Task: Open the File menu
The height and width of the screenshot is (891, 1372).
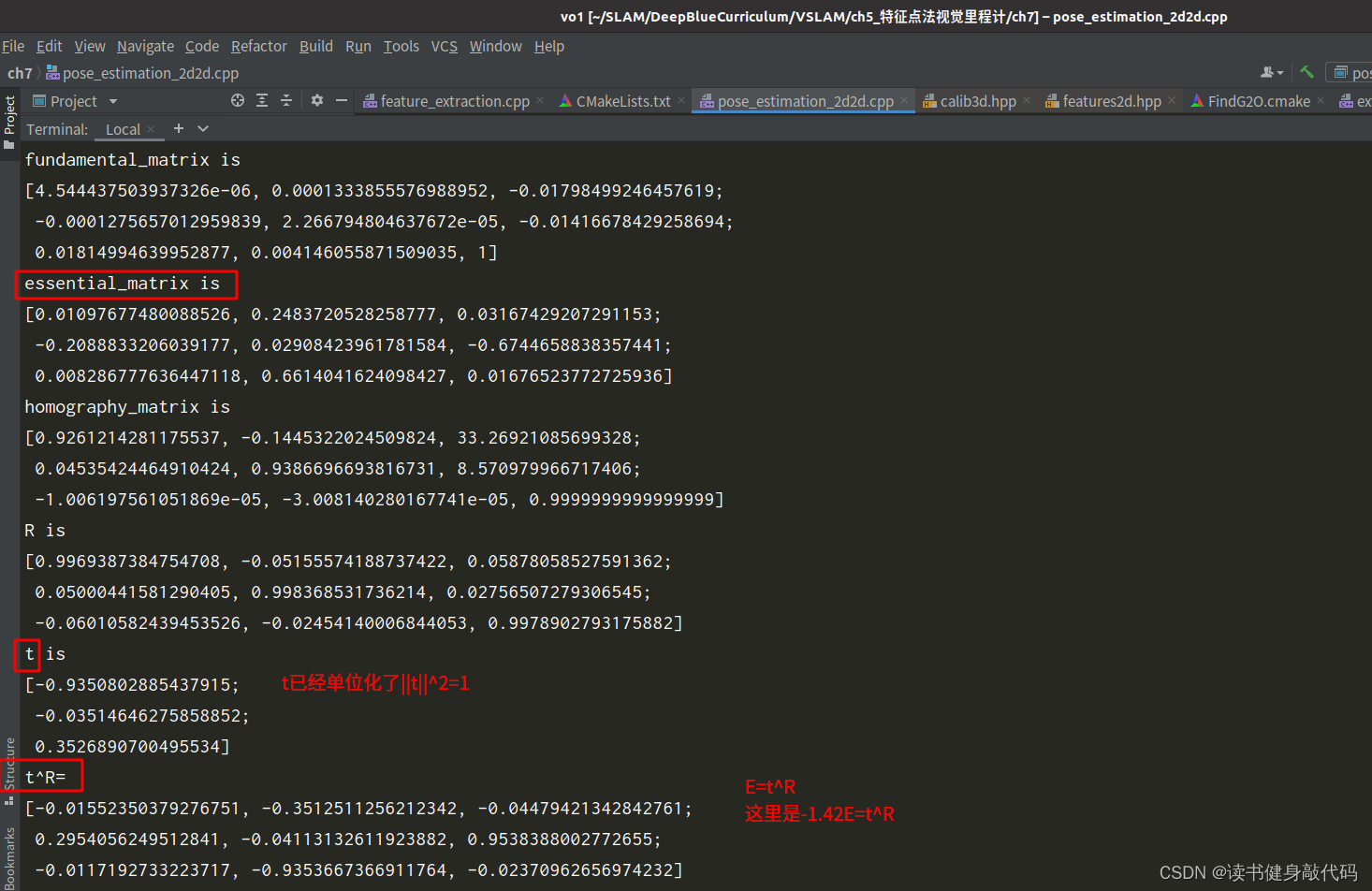Action: (13, 46)
